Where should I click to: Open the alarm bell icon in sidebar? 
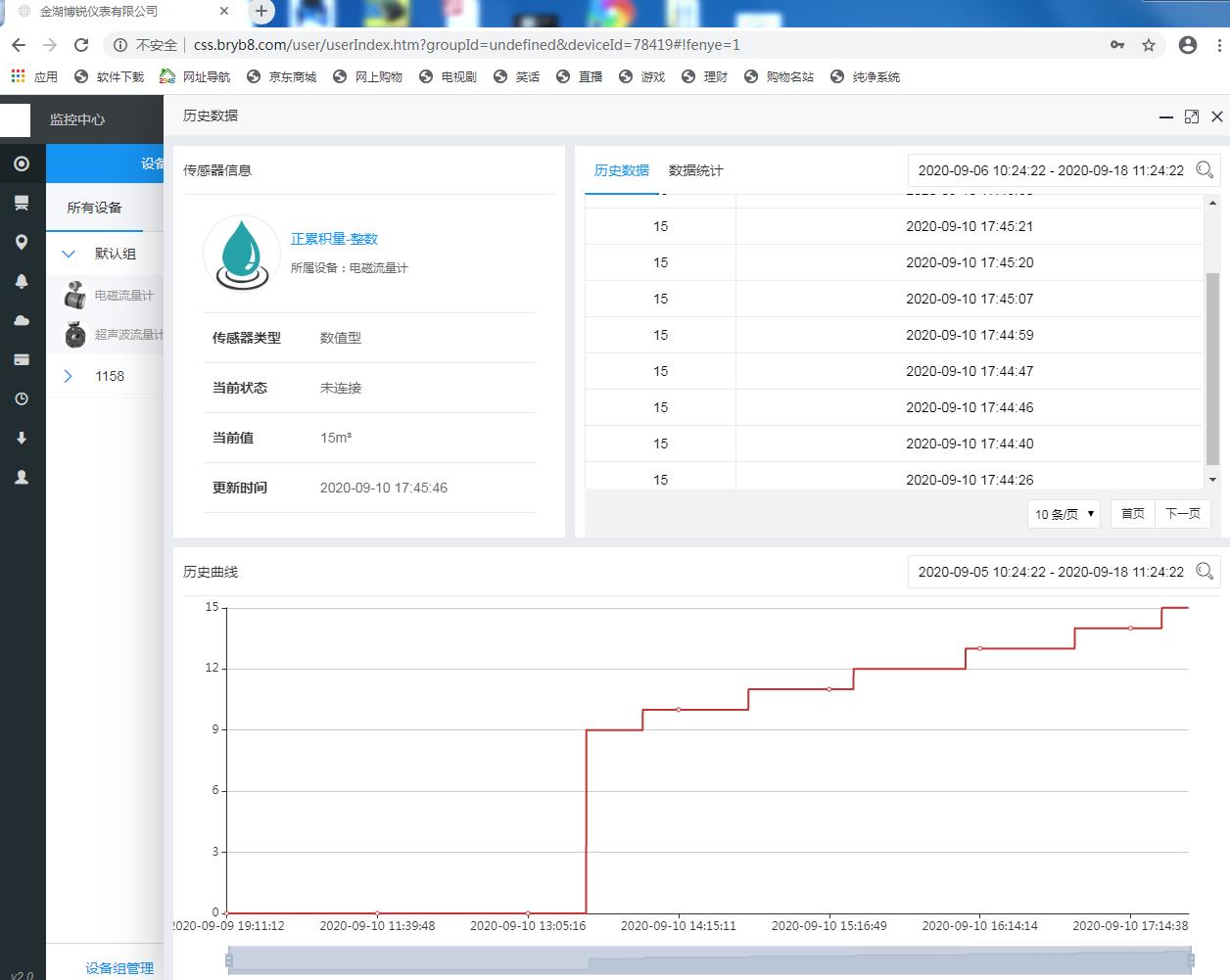22,281
